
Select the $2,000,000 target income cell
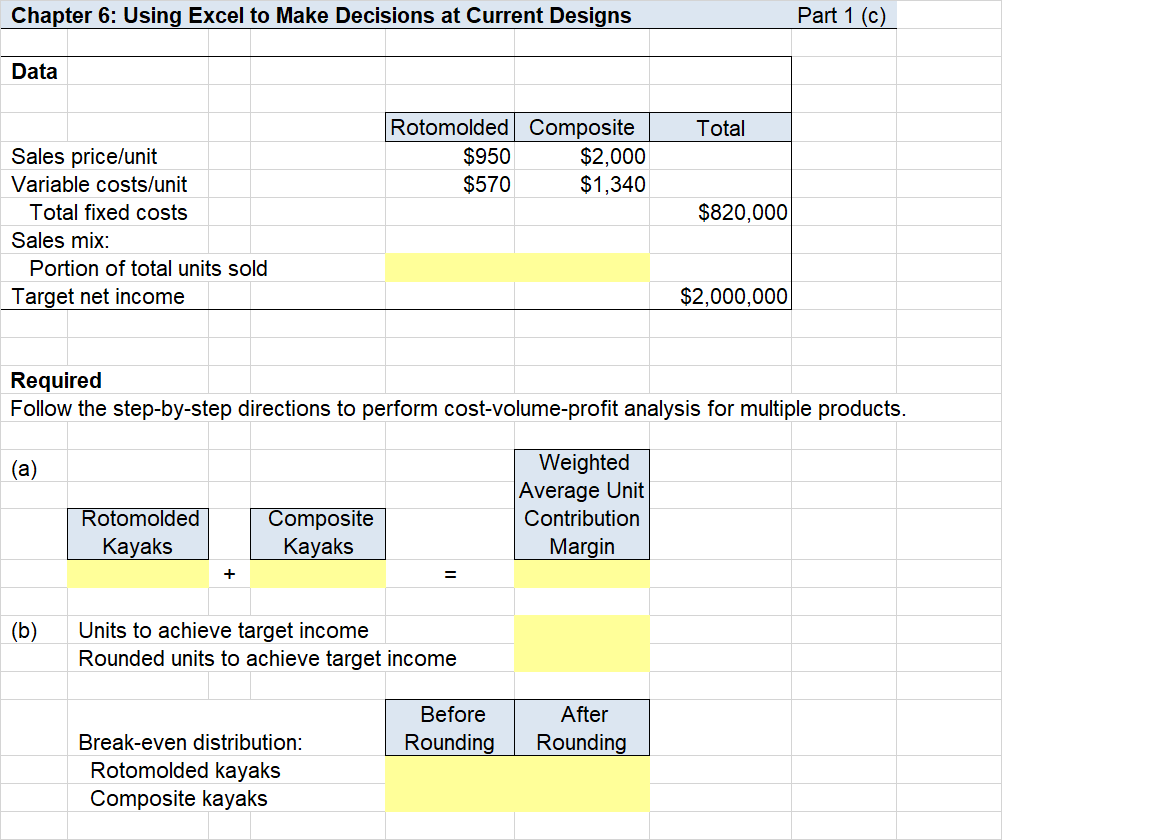click(721, 296)
